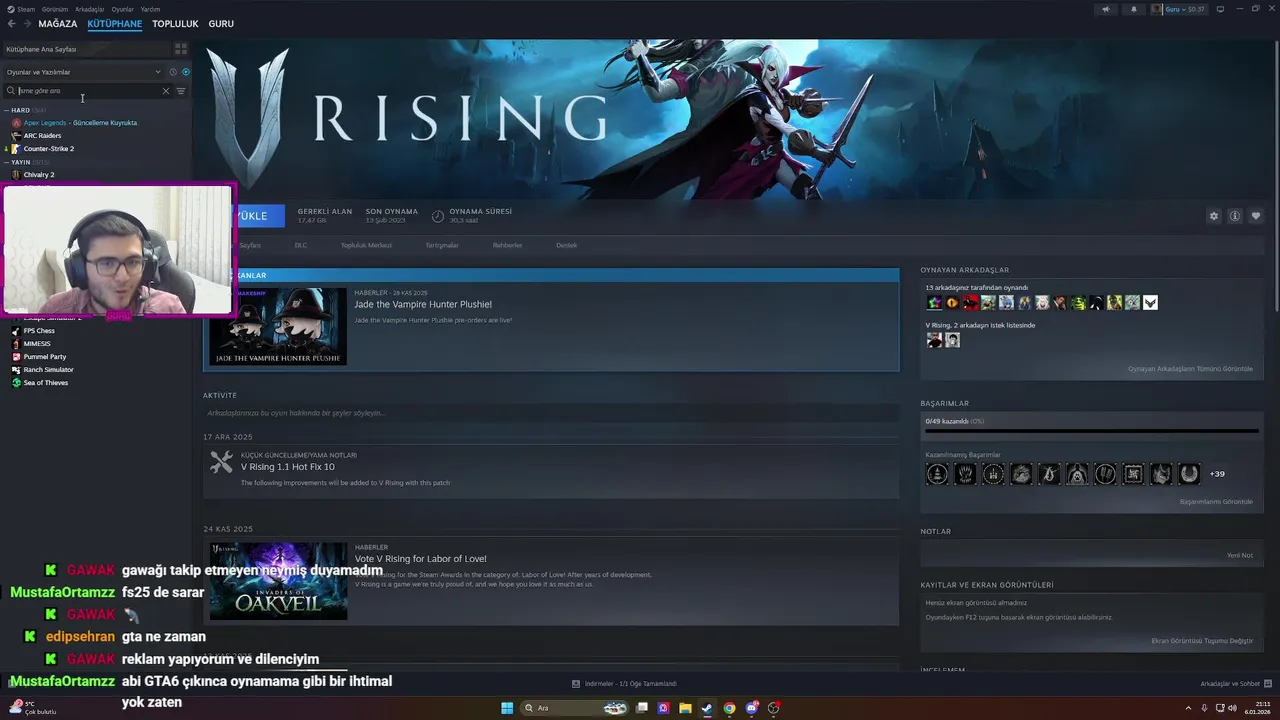Switch to grid collections view icon
This screenshot has height=720, width=1280.
click(x=181, y=48)
